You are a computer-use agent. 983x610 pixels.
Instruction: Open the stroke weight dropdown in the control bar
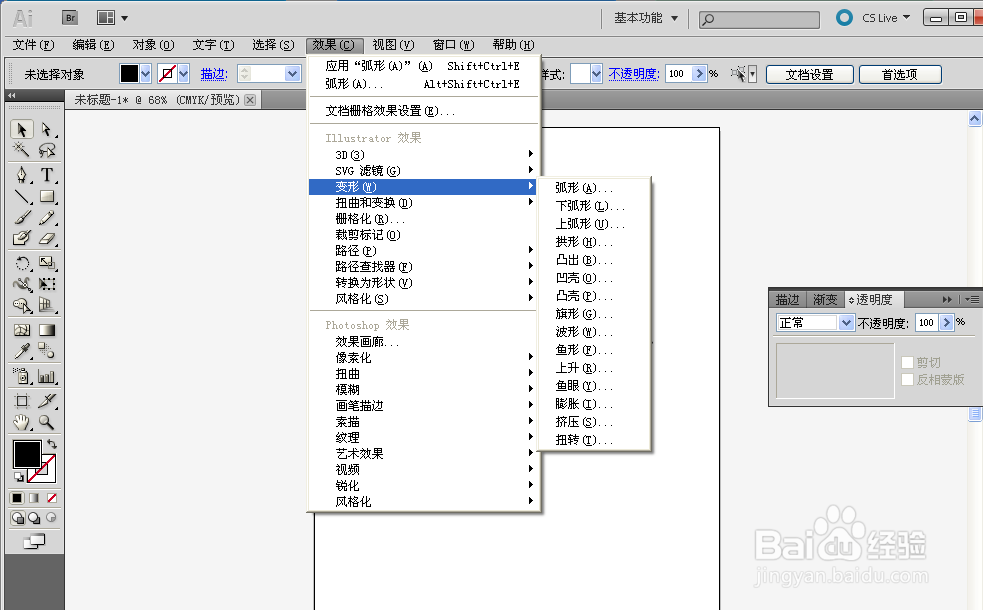tap(292, 74)
